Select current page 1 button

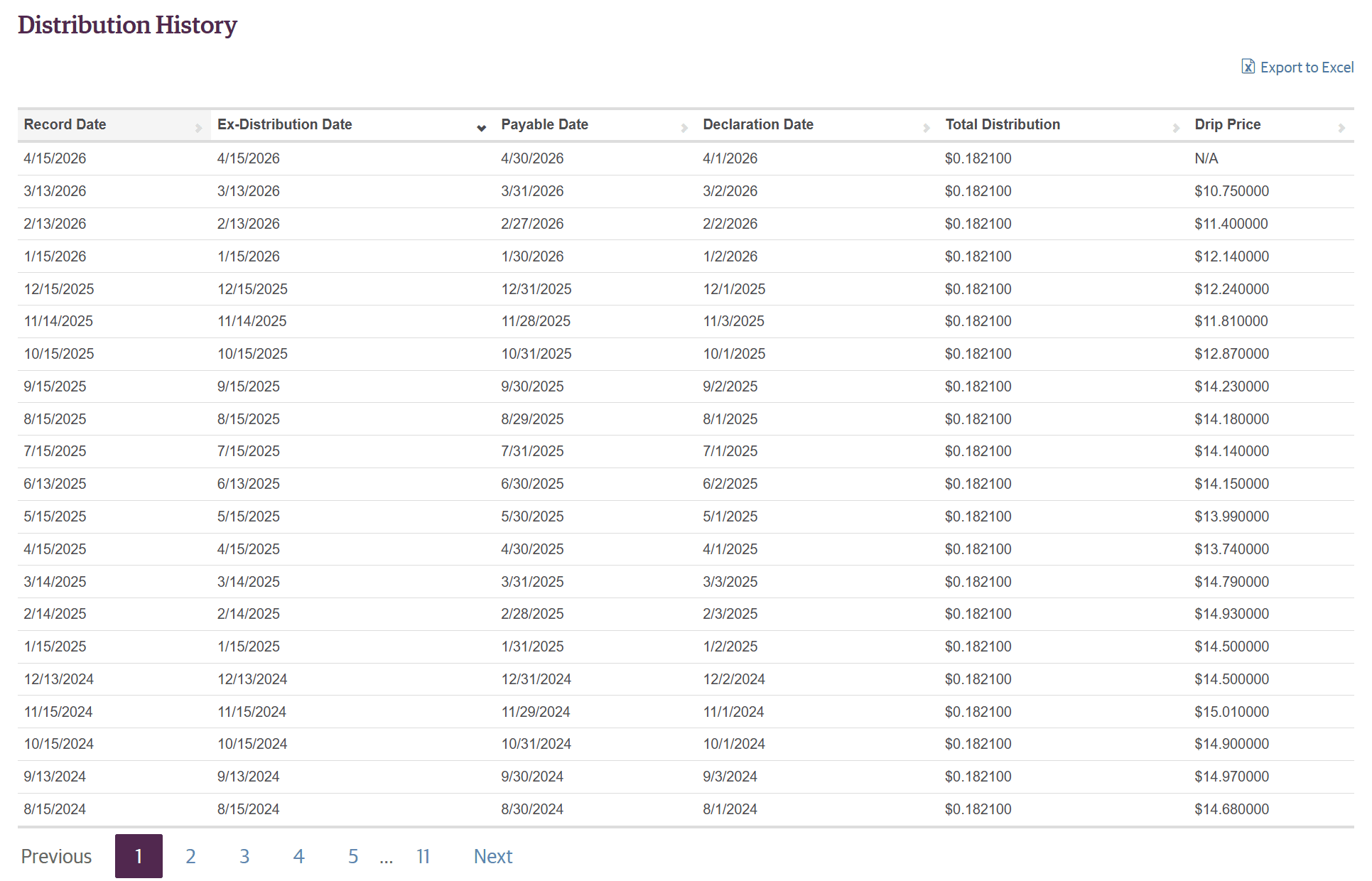pyautogui.click(x=139, y=856)
